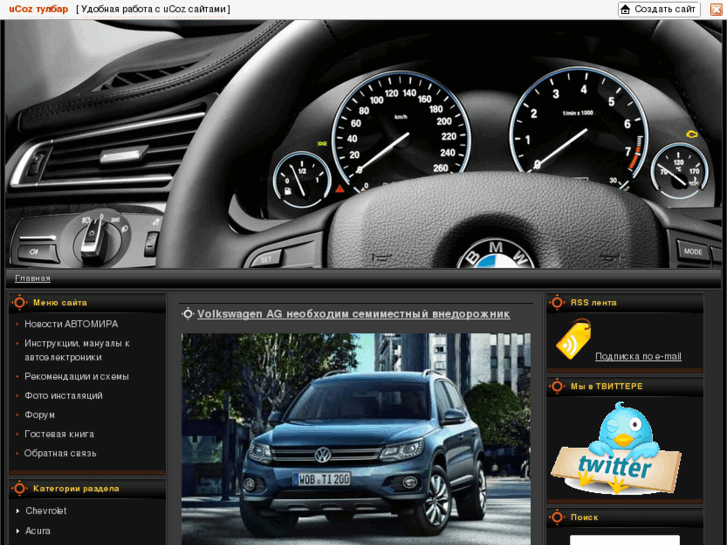727x545 pixels.
Task: Open the Главная navigation link
Action: click(x=32, y=278)
